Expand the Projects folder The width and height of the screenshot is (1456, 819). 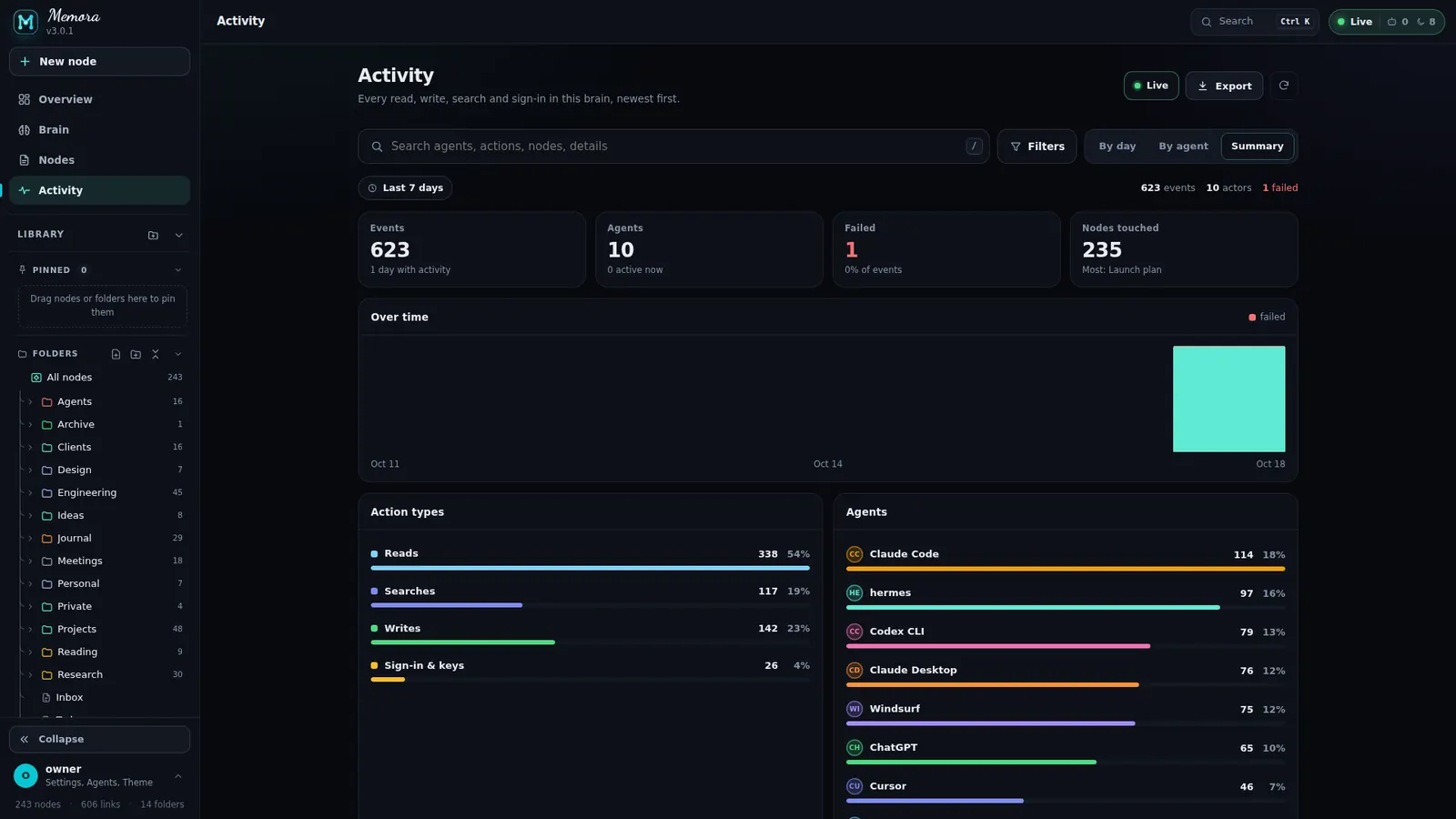(x=30, y=630)
